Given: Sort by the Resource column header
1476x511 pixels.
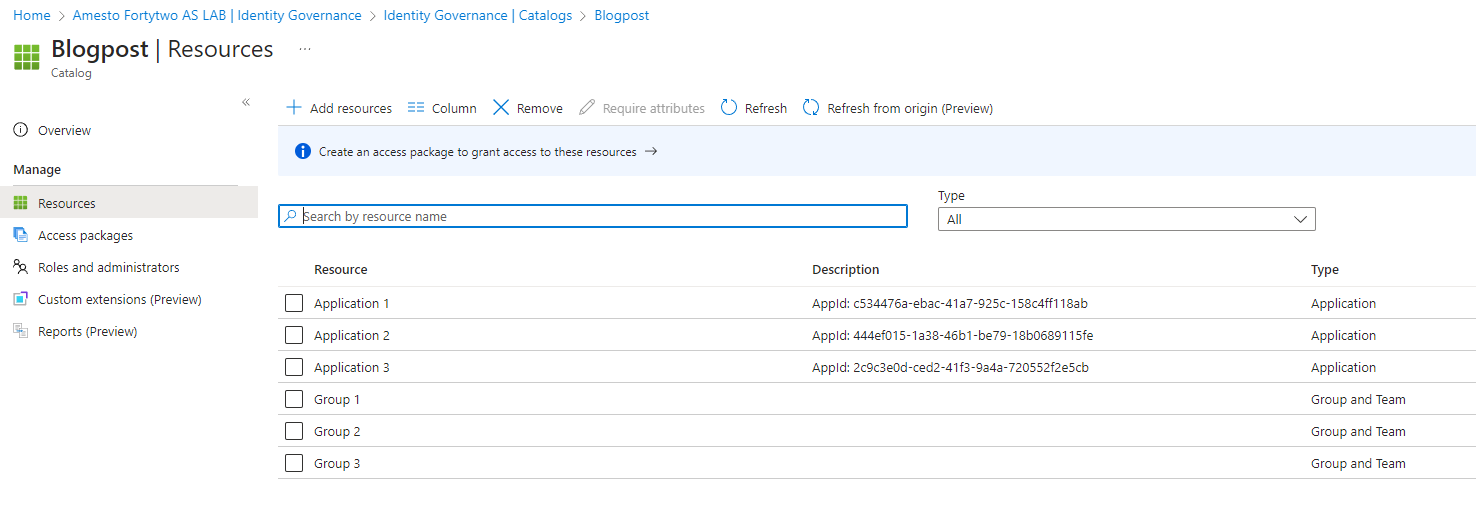Looking at the screenshot, I should [x=340, y=270].
